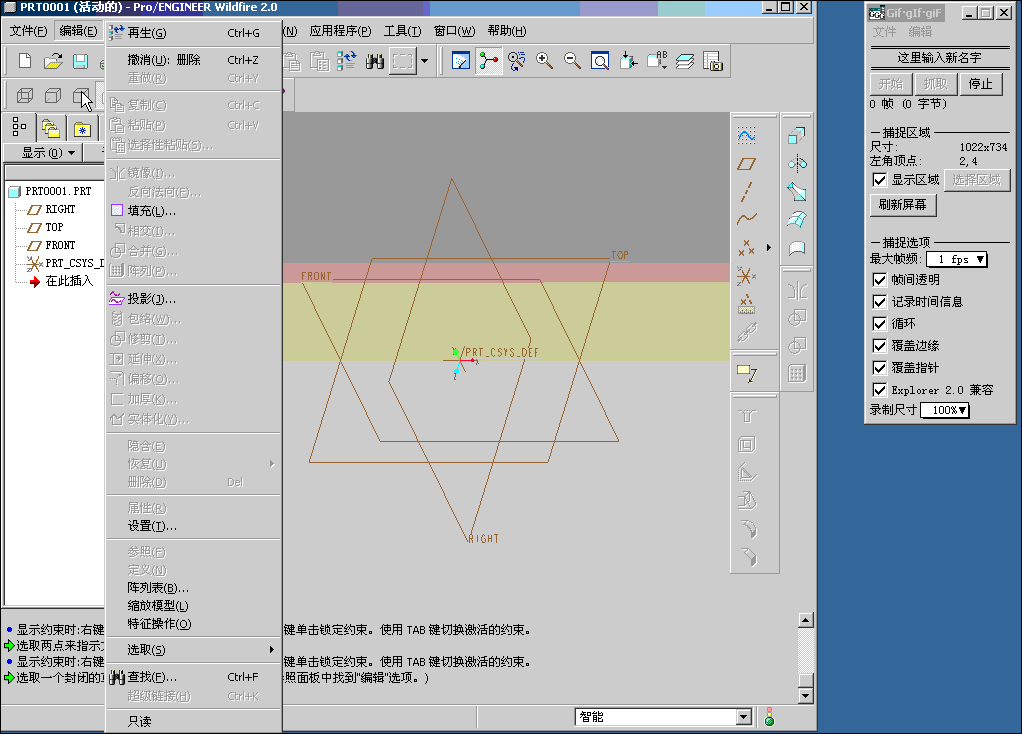Click the message area scroll down arrow
Screen dimensions: 1022x734
806,696
